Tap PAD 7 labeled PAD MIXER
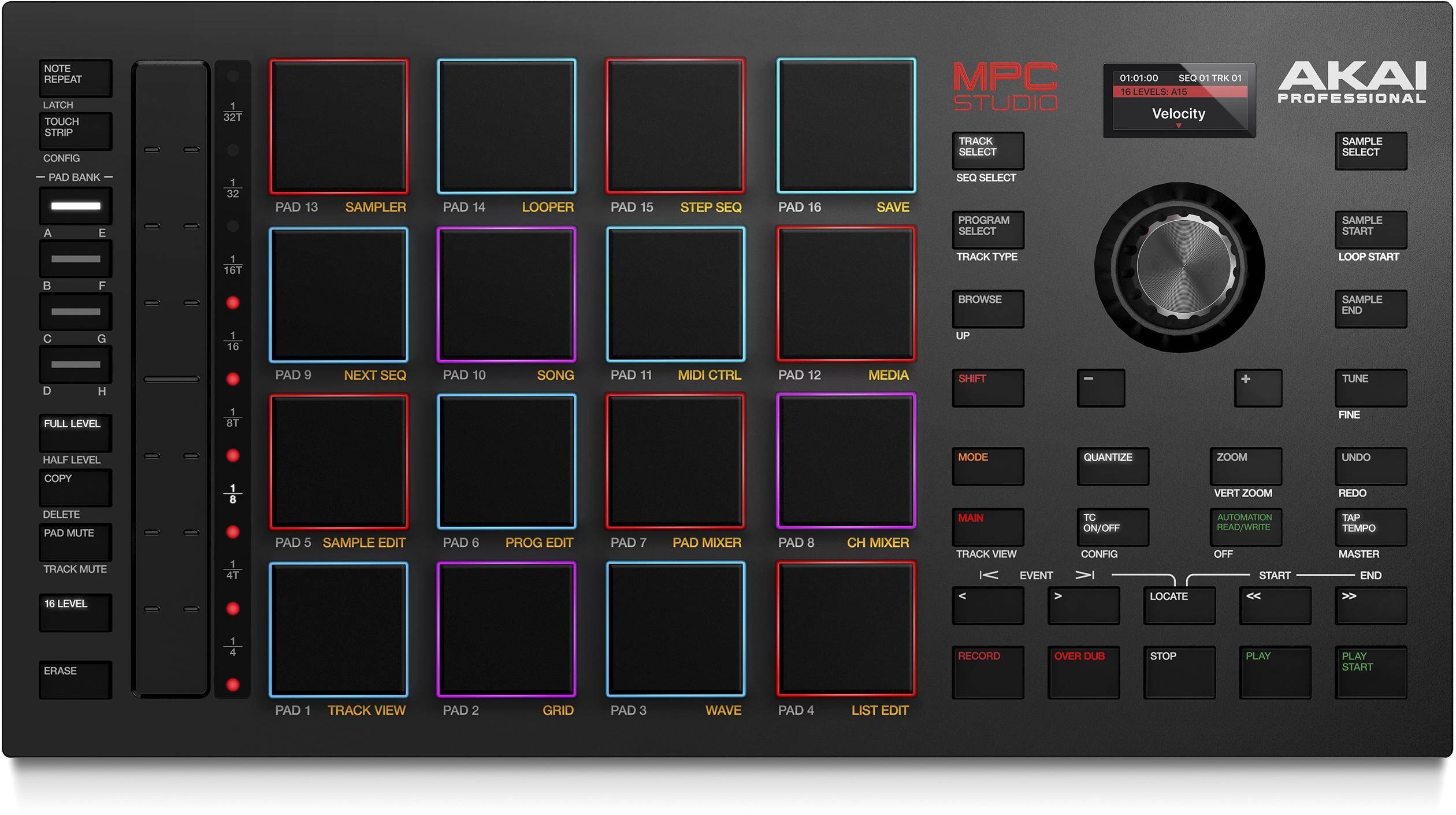This screenshot has width=1456, height=815. [x=675, y=462]
